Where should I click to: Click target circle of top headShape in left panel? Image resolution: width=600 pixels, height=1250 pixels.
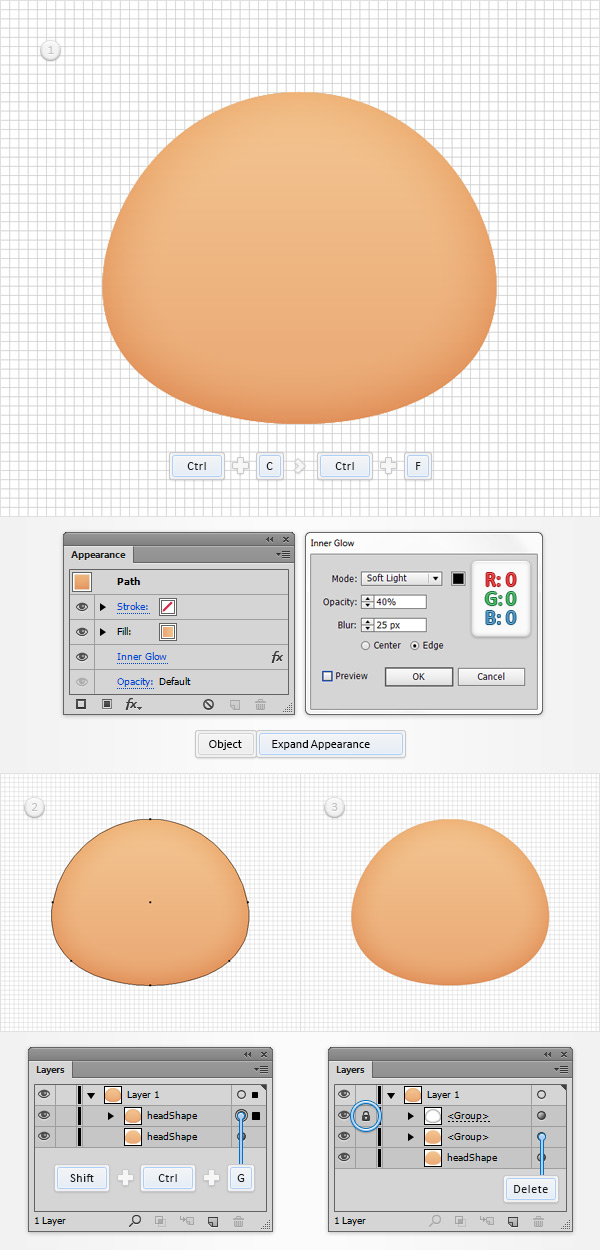coord(241,1115)
